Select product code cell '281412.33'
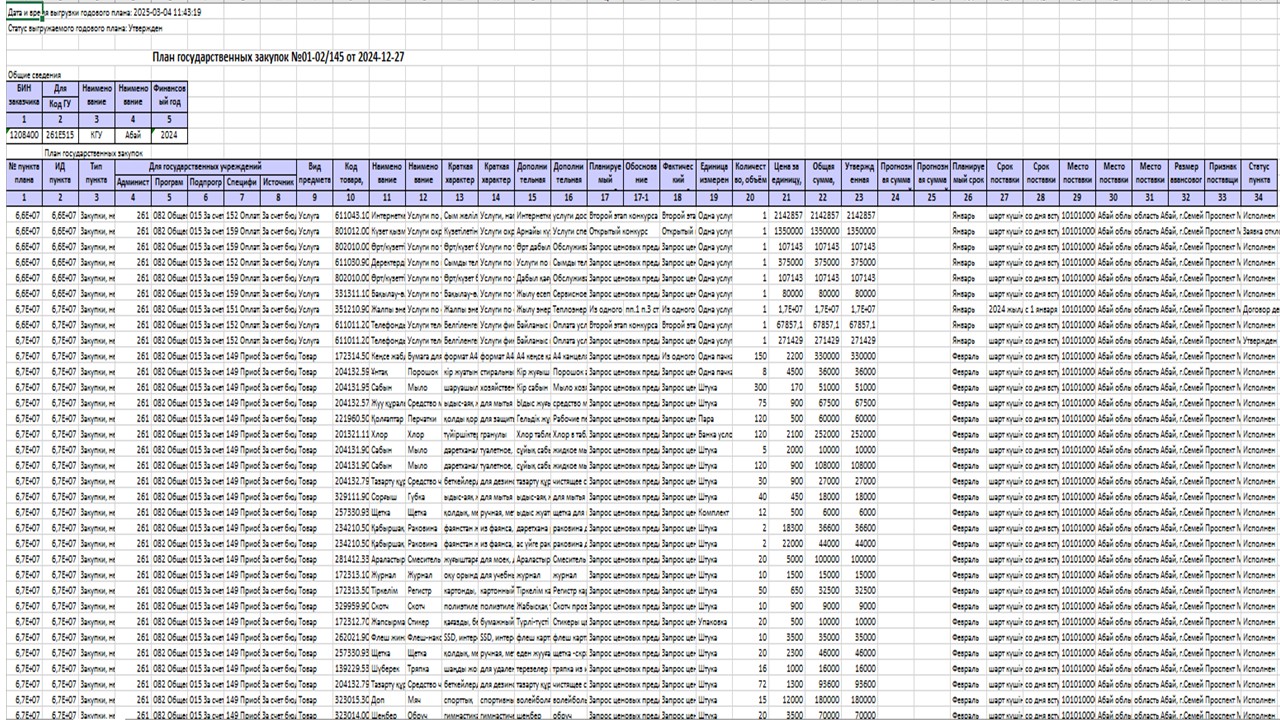Screen dimensions: 1280x720 (350, 559)
